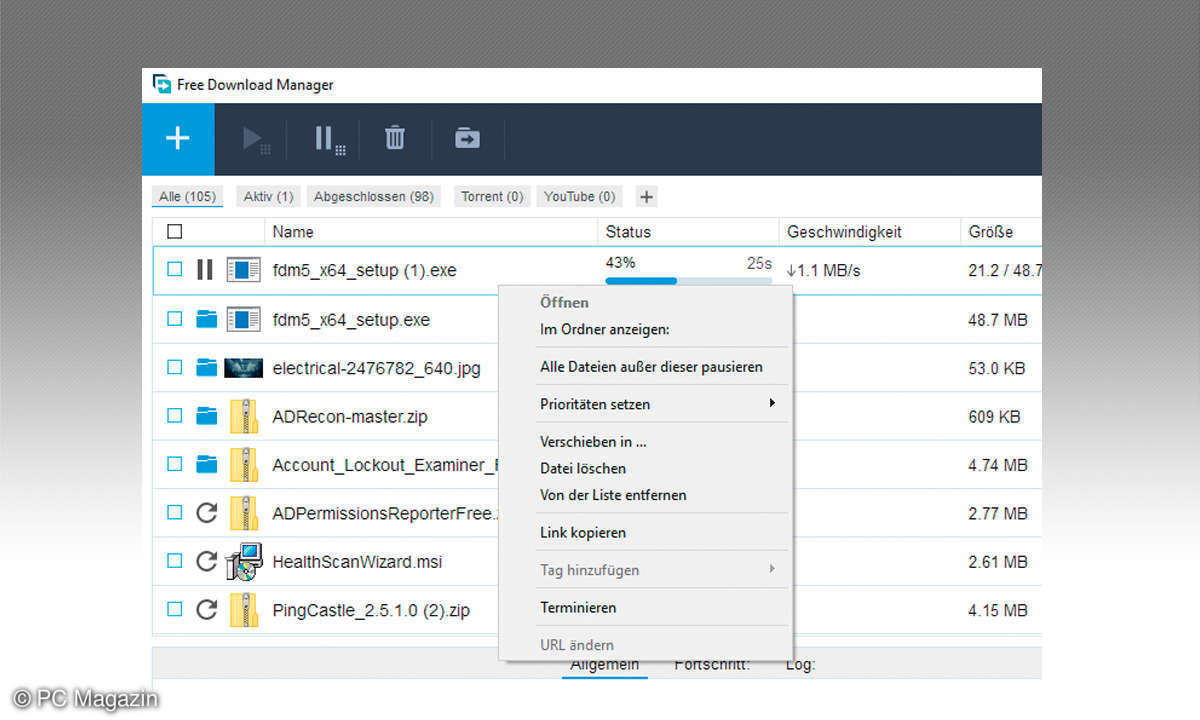Click the 1.1 MB/s speed value

click(824, 270)
